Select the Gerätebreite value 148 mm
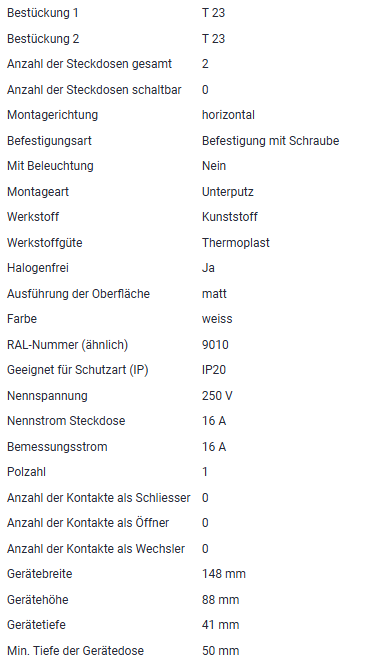This screenshot has height=665, width=371. 224,574
